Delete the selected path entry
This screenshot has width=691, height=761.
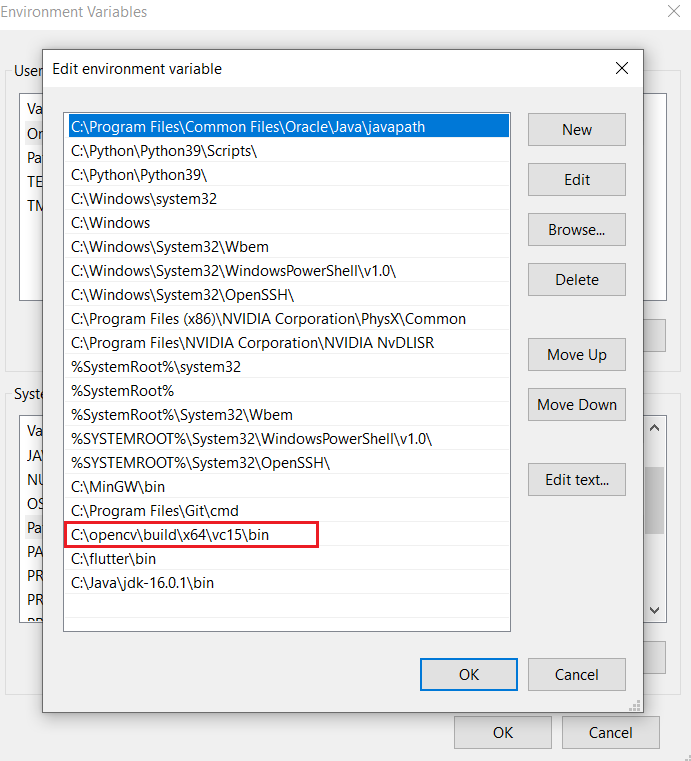pyautogui.click(x=576, y=280)
